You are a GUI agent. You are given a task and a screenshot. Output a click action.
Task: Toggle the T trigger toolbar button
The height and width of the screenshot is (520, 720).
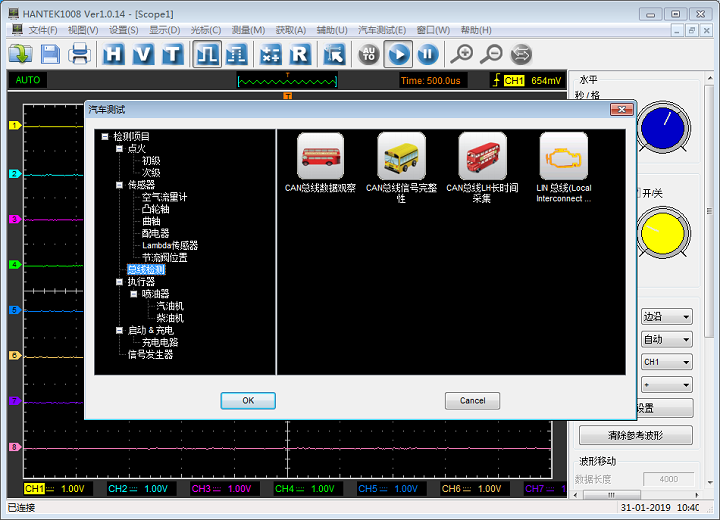[172, 54]
